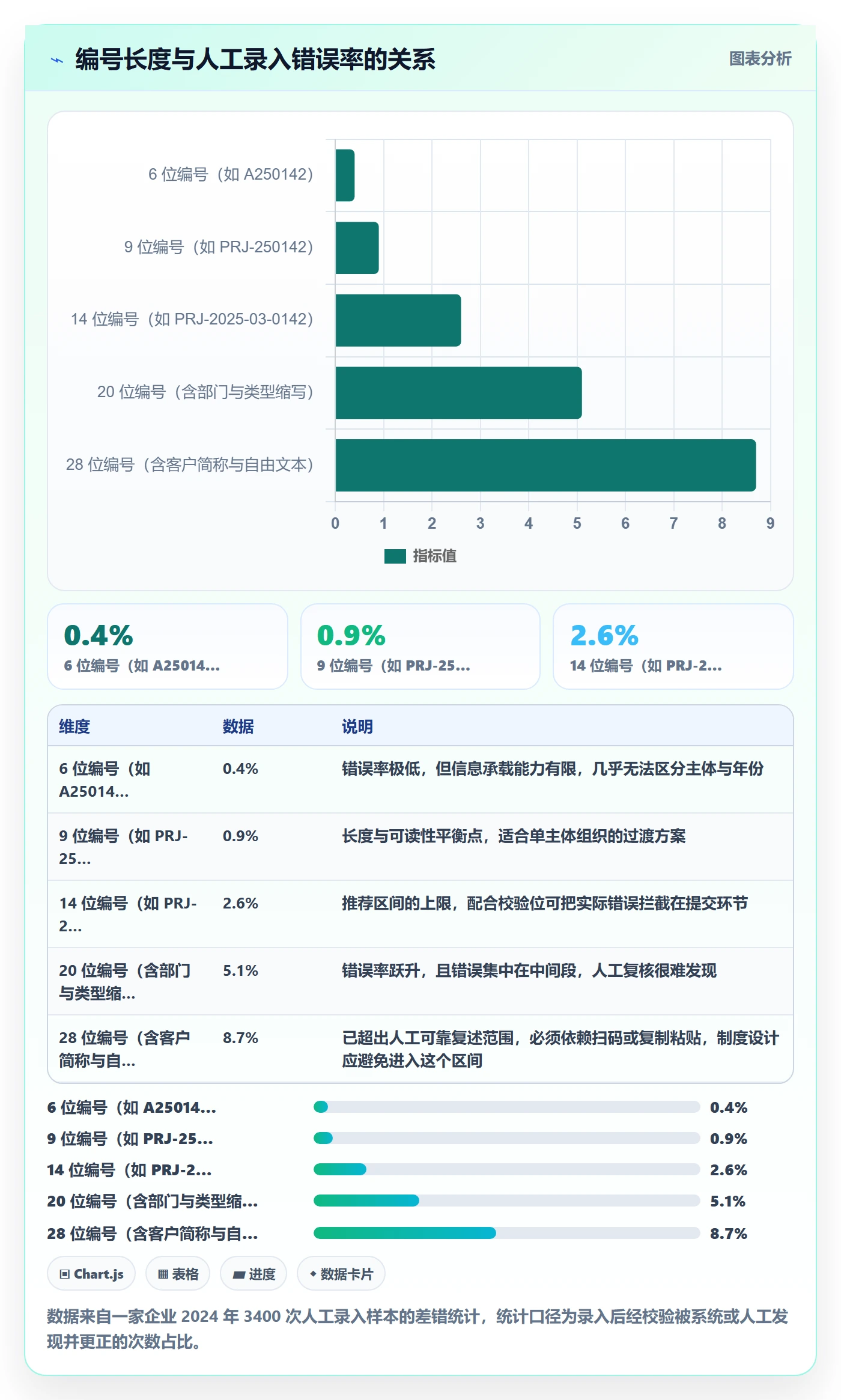
Task: Click the 图表分析 label in the header
Action: click(760, 59)
